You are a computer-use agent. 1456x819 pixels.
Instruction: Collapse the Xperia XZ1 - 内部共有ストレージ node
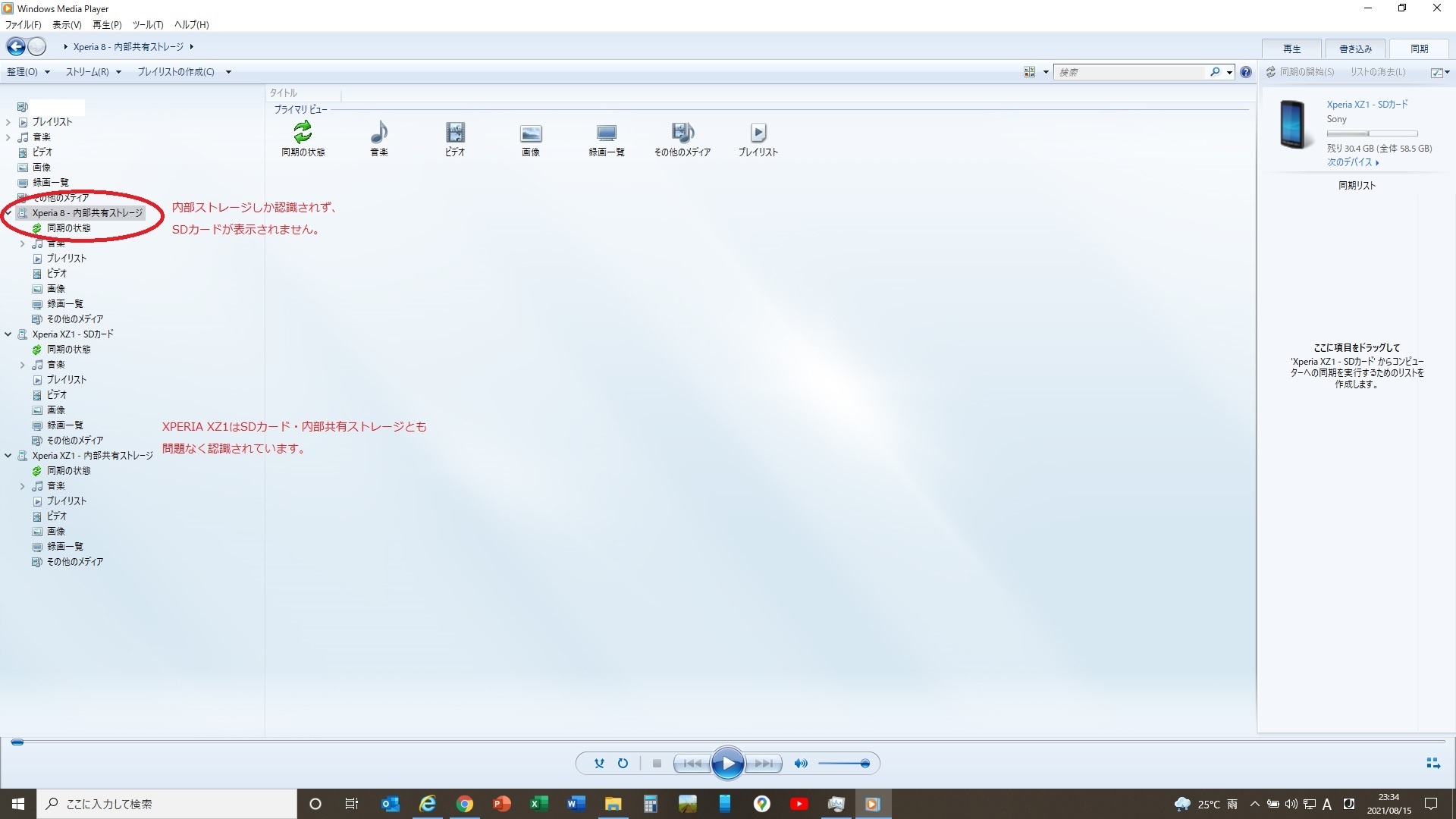8,456
